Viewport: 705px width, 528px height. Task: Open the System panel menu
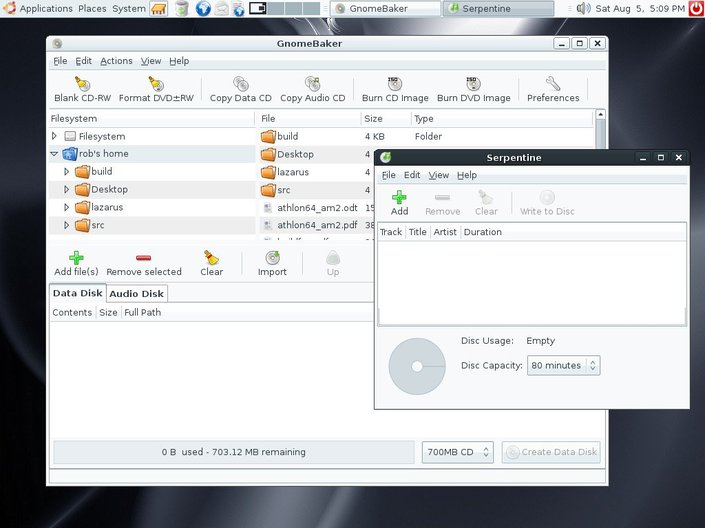[x=129, y=9]
